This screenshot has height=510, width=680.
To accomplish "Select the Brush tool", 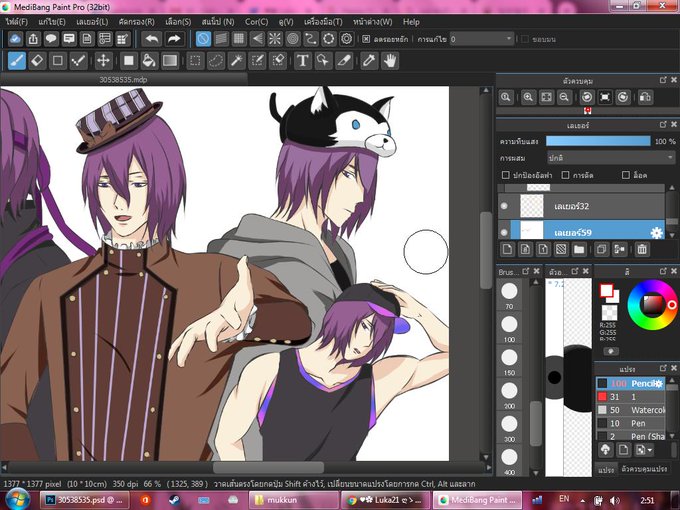I will pos(17,61).
